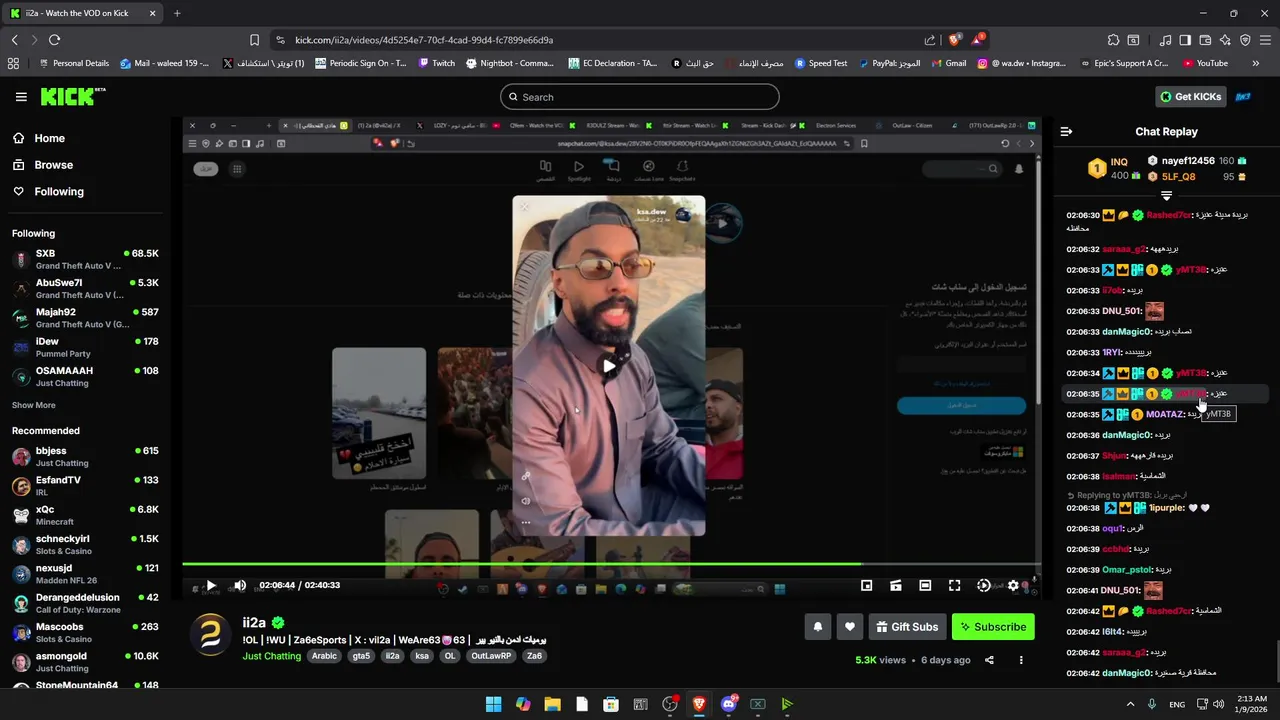The image size is (1280, 720).
Task: Open the Twitch bookmark
Action: [x=436, y=63]
